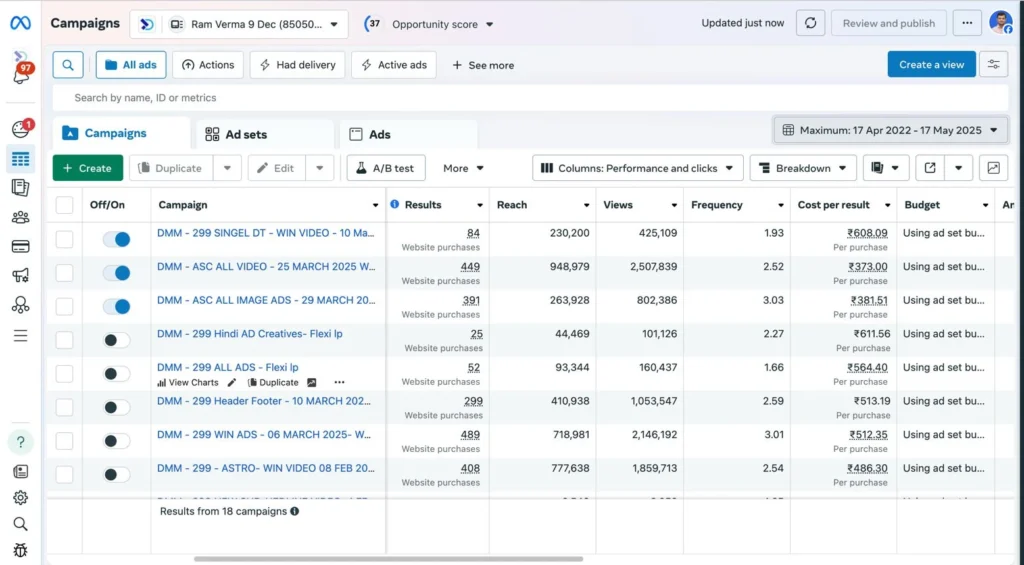
Task: Turn off DMM - 299 SINGEL DT campaign toggle
Action: coord(117,240)
